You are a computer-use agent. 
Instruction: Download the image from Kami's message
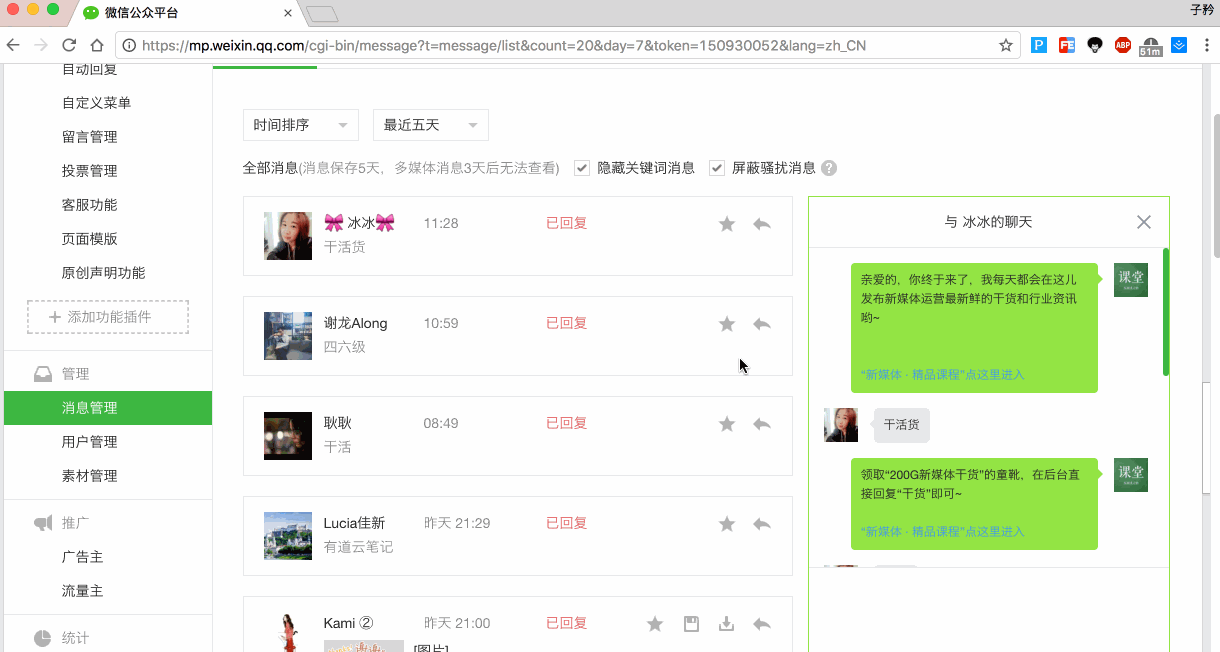(x=727, y=624)
